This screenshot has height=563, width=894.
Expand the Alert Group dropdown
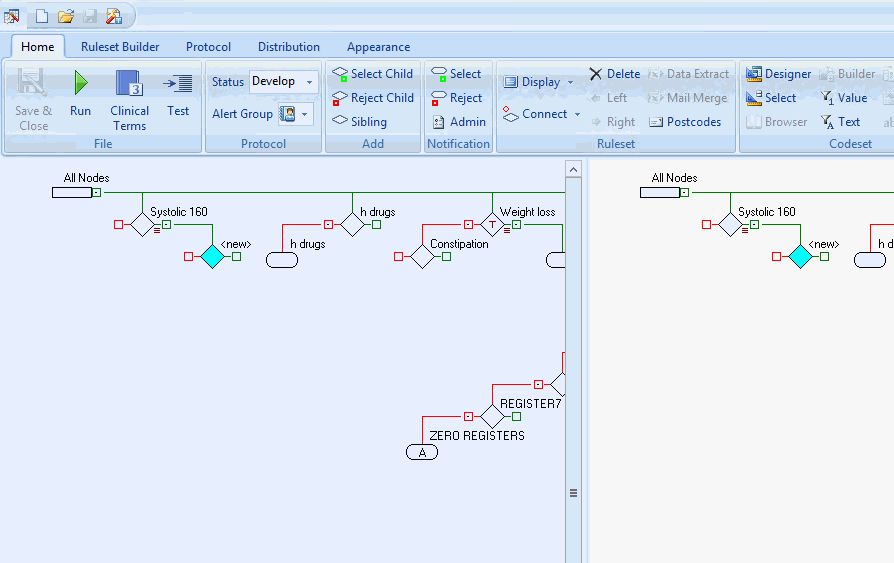(295, 114)
